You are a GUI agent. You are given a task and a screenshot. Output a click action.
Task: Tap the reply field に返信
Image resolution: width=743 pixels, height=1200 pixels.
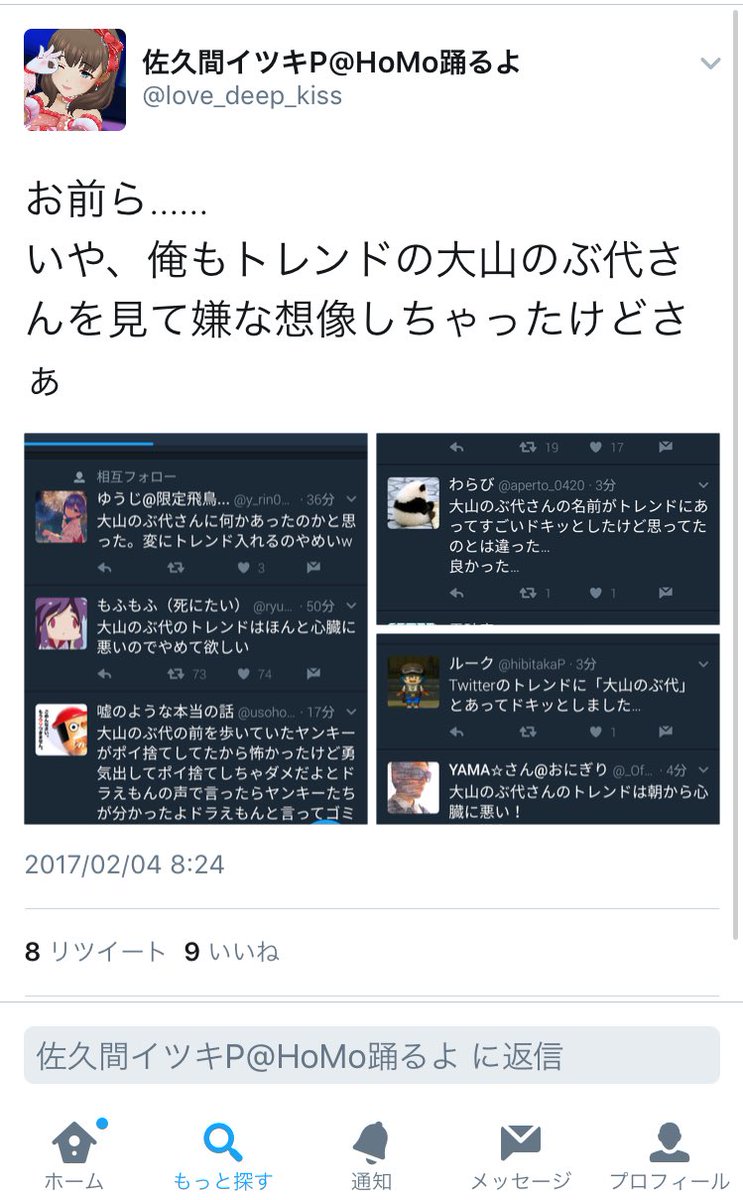372,1055
